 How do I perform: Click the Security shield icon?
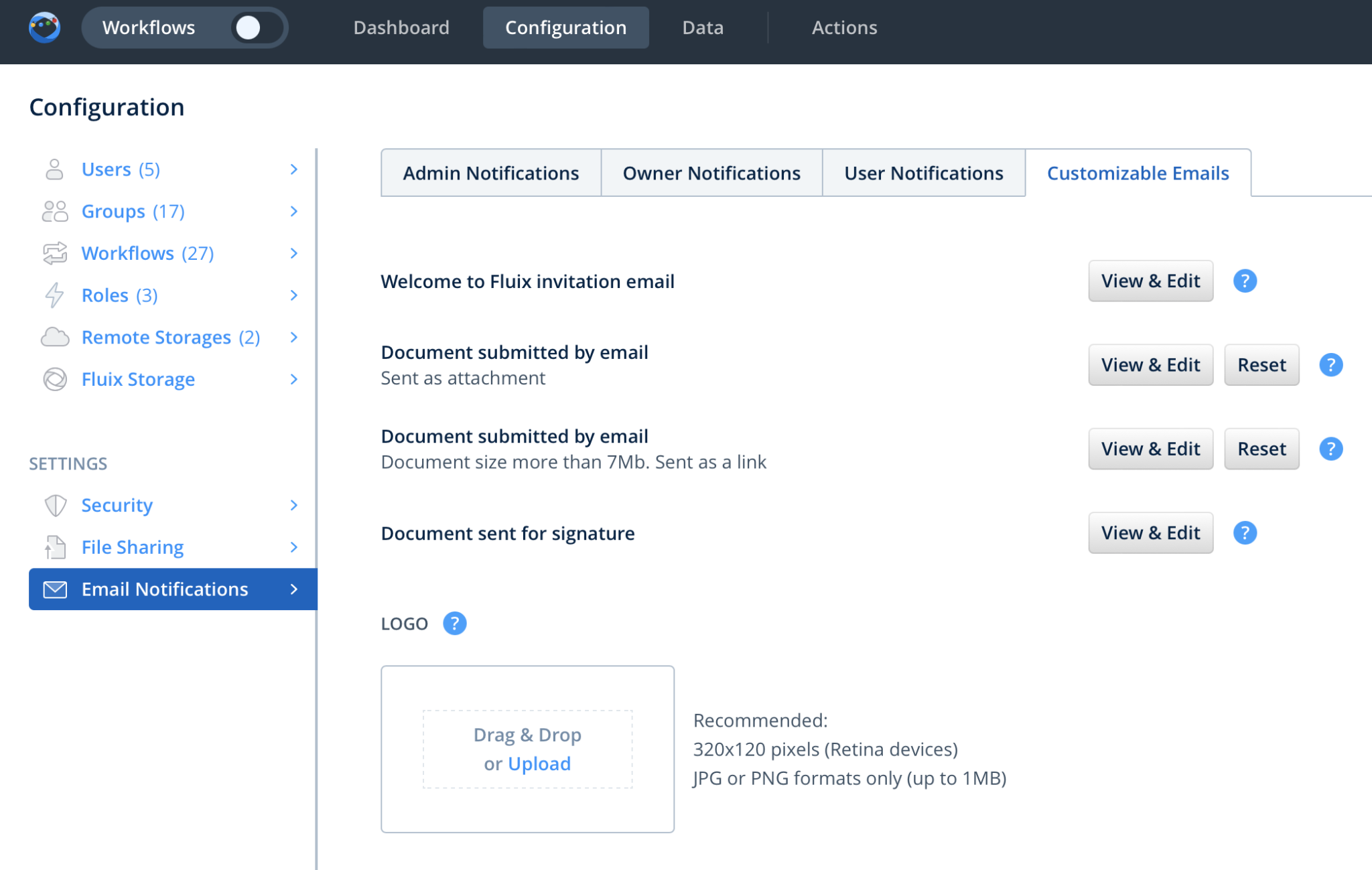coord(54,505)
